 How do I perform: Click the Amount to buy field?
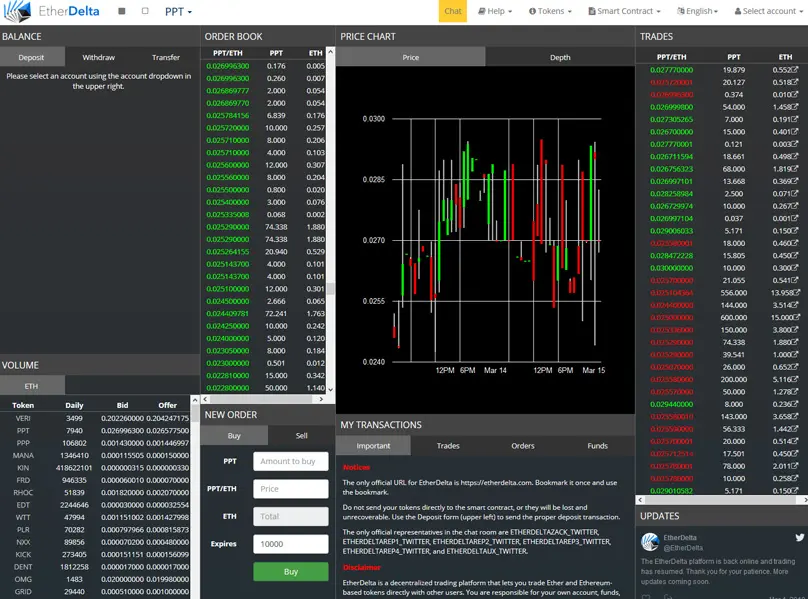pos(291,461)
